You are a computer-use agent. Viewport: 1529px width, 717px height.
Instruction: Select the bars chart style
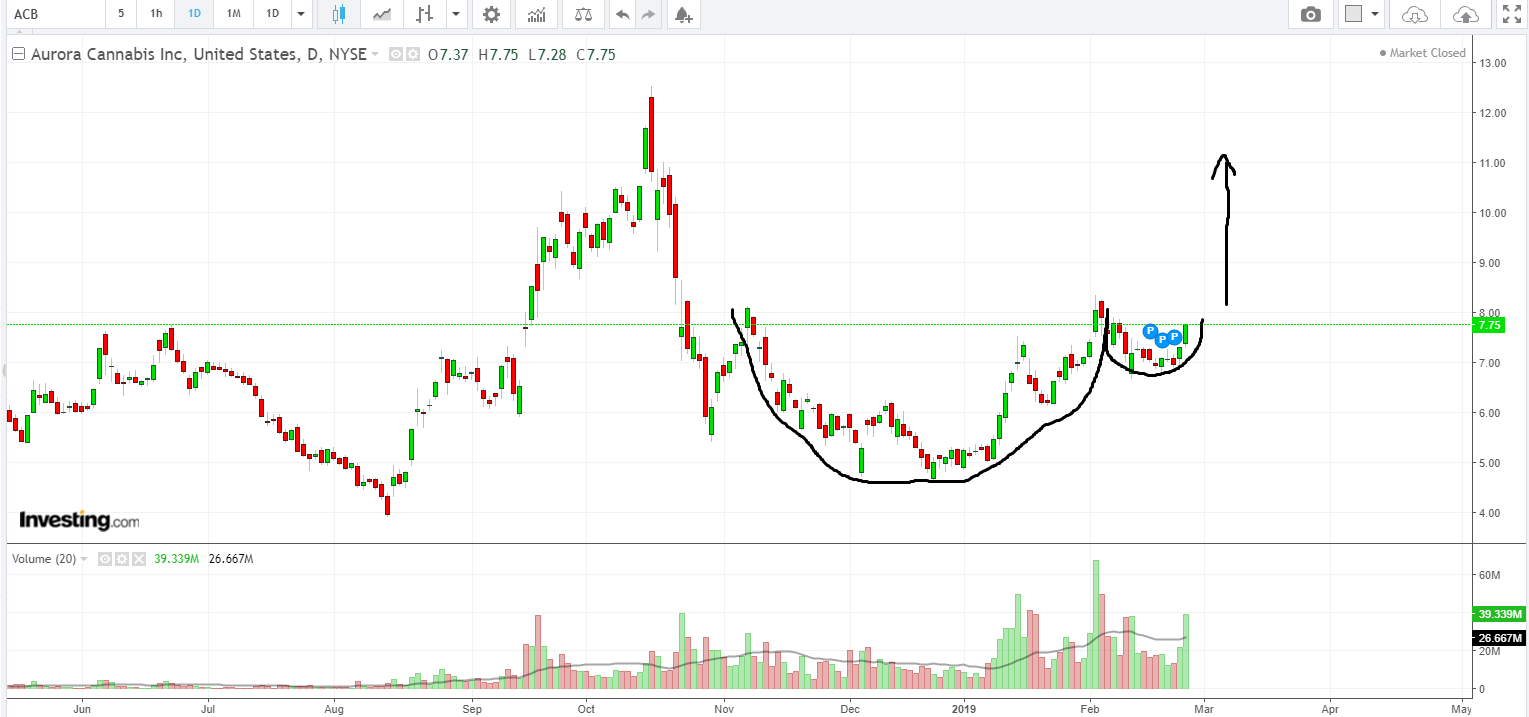[426, 14]
